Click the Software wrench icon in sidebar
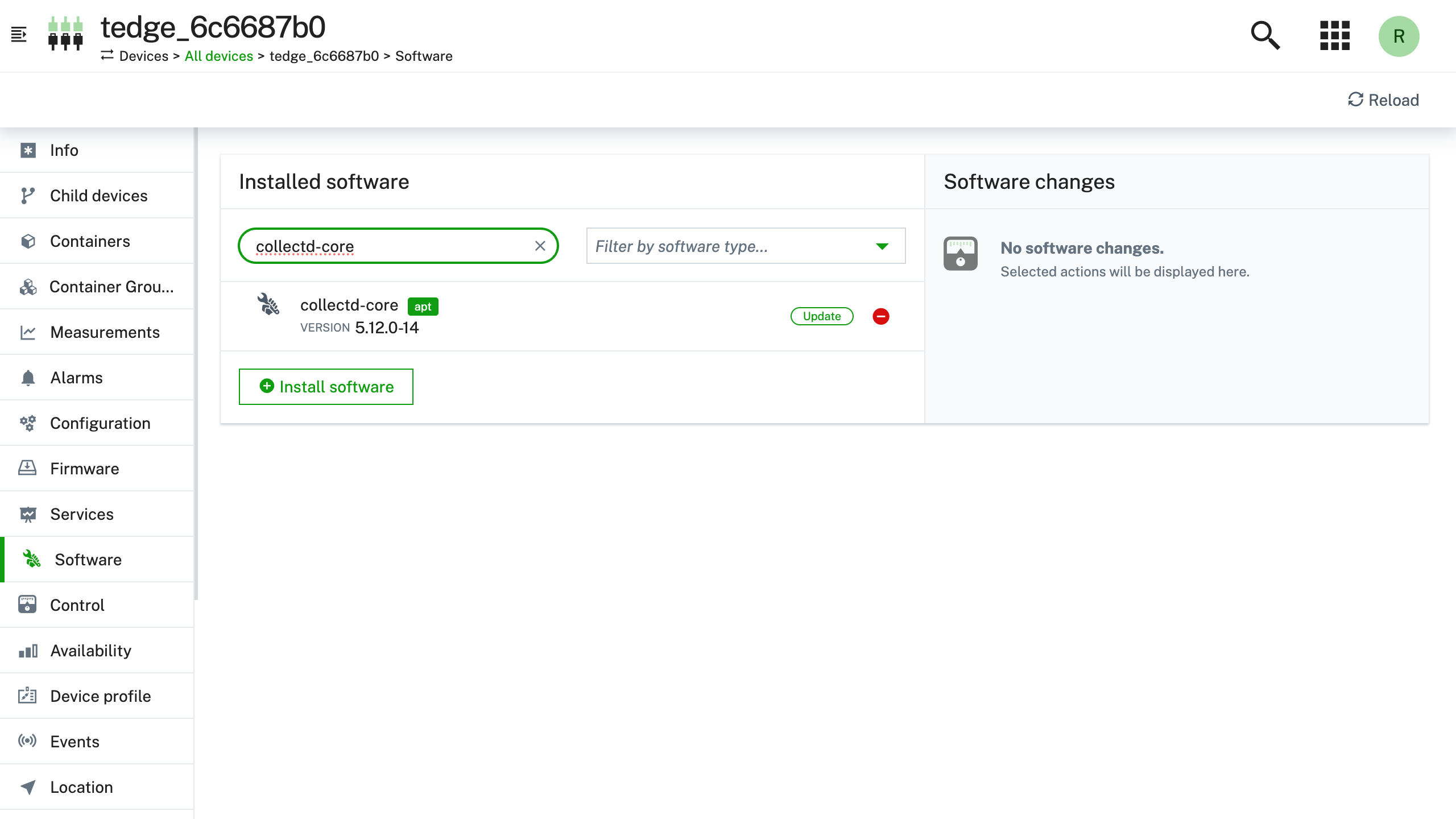The height and width of the screenshot is (819, 1456). [x=32, y=559]
